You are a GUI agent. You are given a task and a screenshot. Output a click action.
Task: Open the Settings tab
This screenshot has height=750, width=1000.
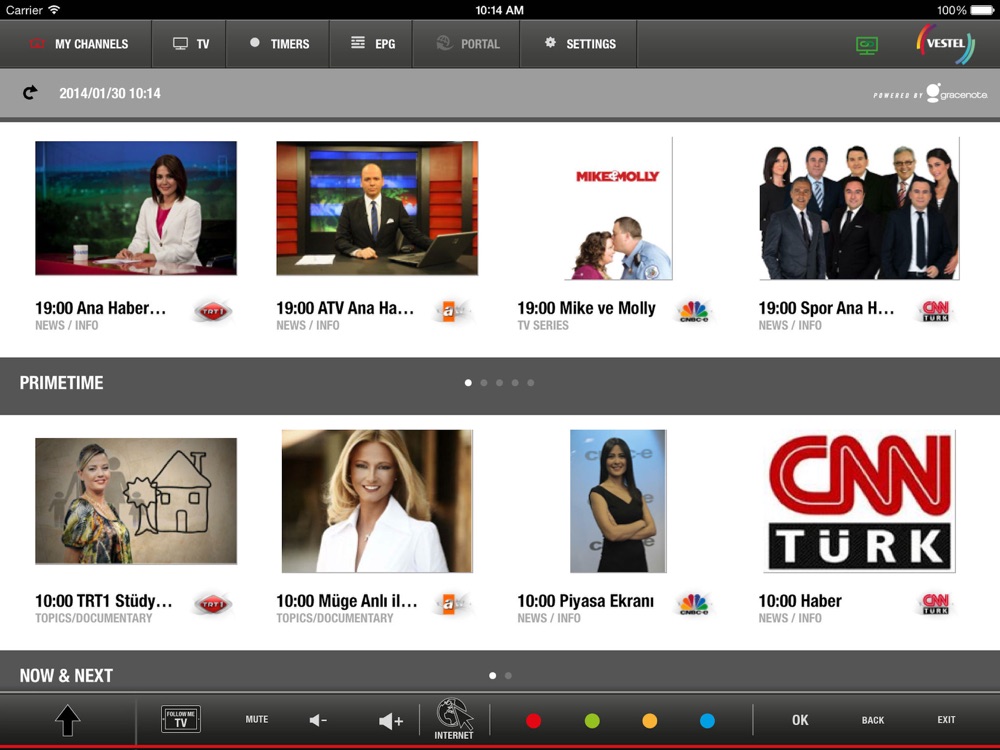(x=578, y=44)
